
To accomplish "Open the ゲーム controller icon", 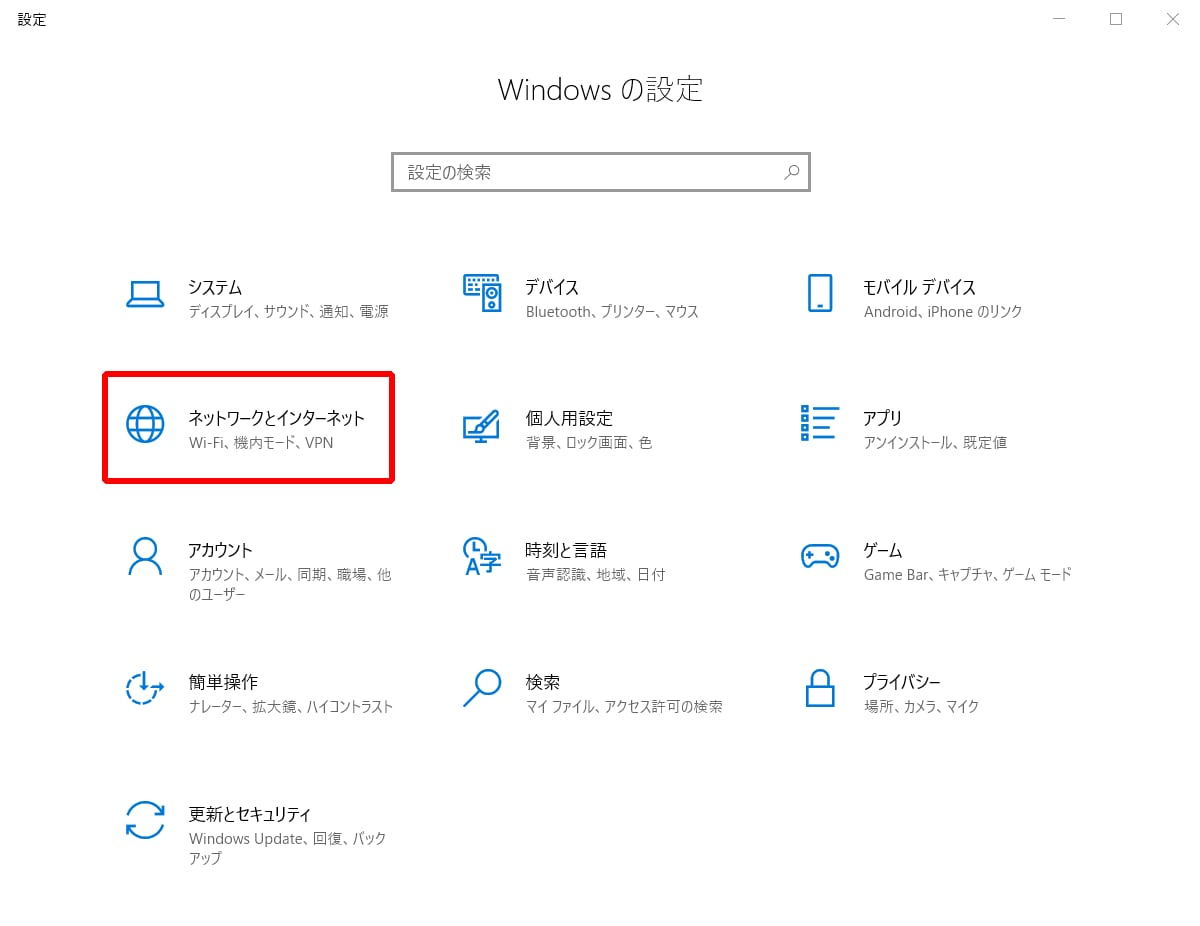I will click(820, 556).
